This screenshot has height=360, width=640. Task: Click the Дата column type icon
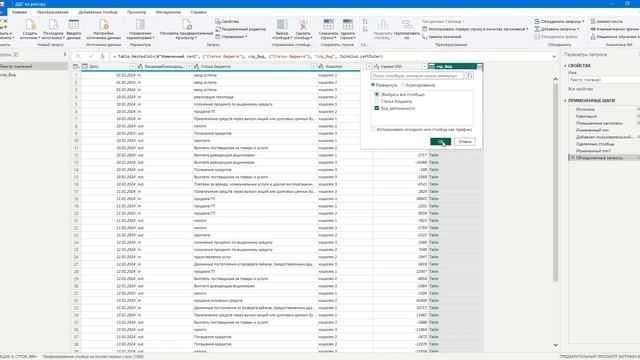85,66
